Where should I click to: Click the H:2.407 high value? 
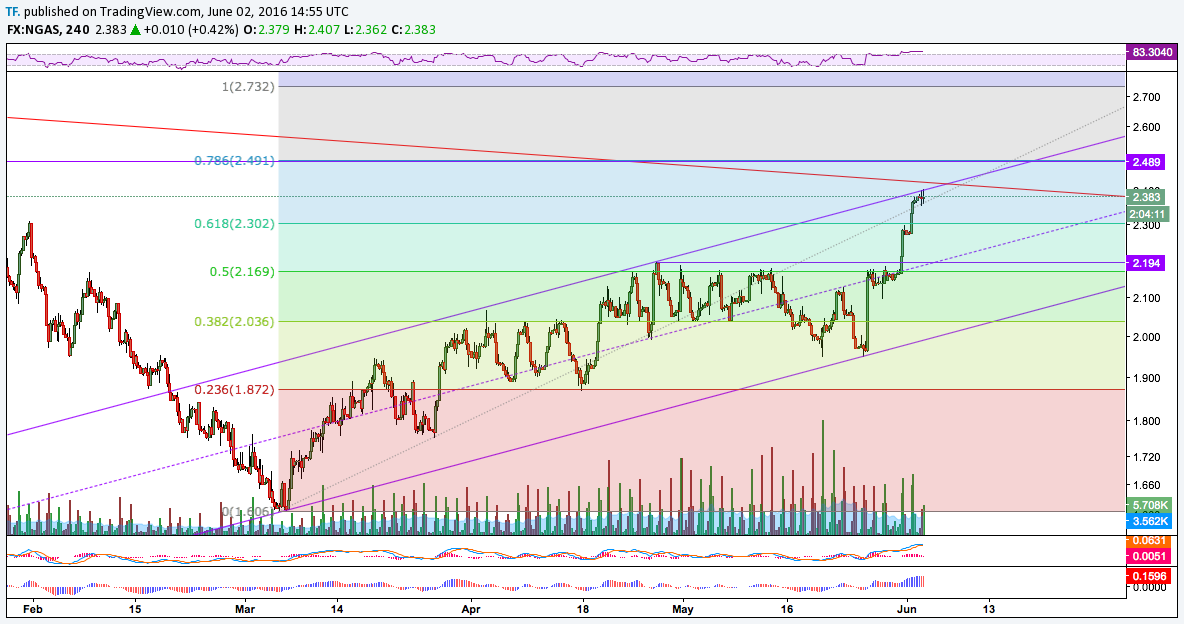click(x=316, y=30)
